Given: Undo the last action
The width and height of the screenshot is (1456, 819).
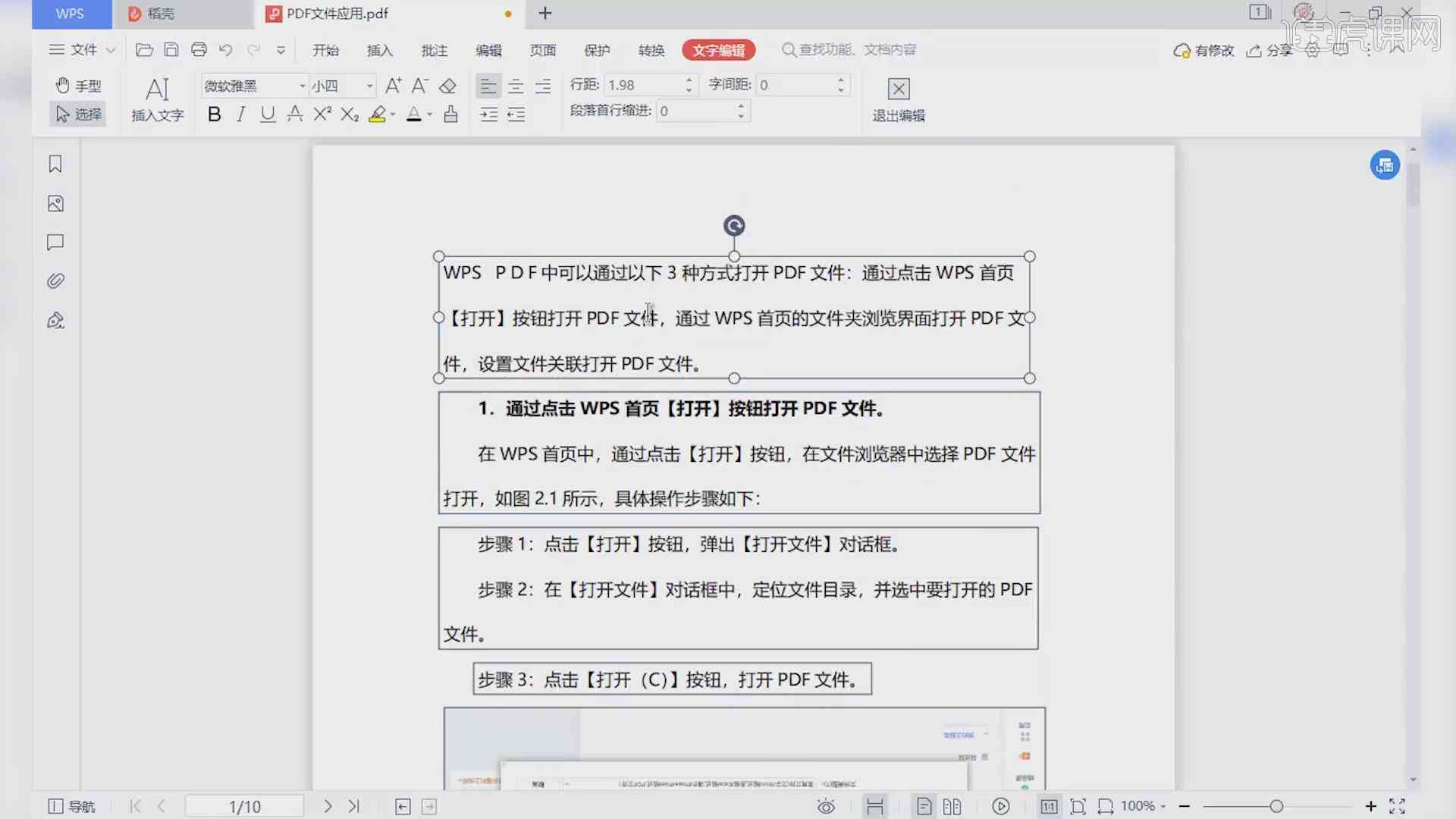Looking at the screenshot, I should click(x=225, y=50).
